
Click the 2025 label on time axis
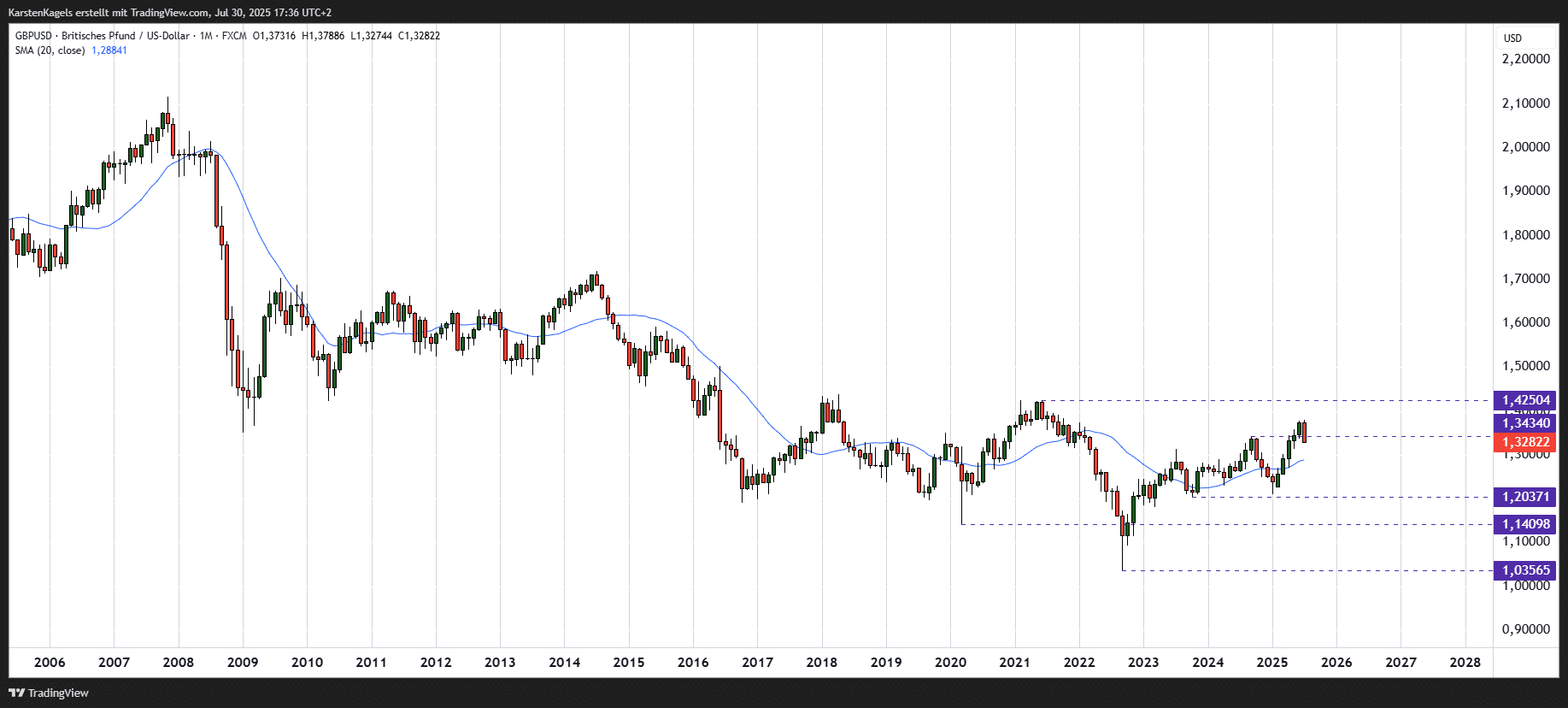[x=1272, y=662]
